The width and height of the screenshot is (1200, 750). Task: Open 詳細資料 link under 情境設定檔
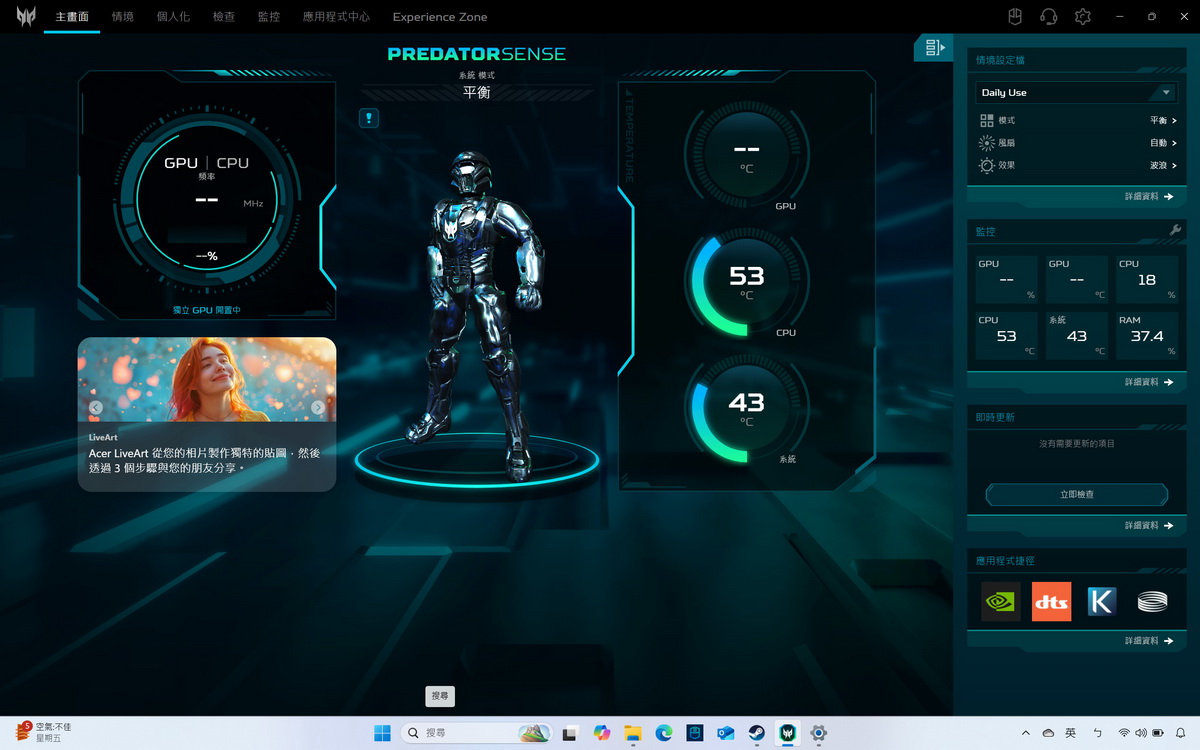click(x=1148, y=197)
